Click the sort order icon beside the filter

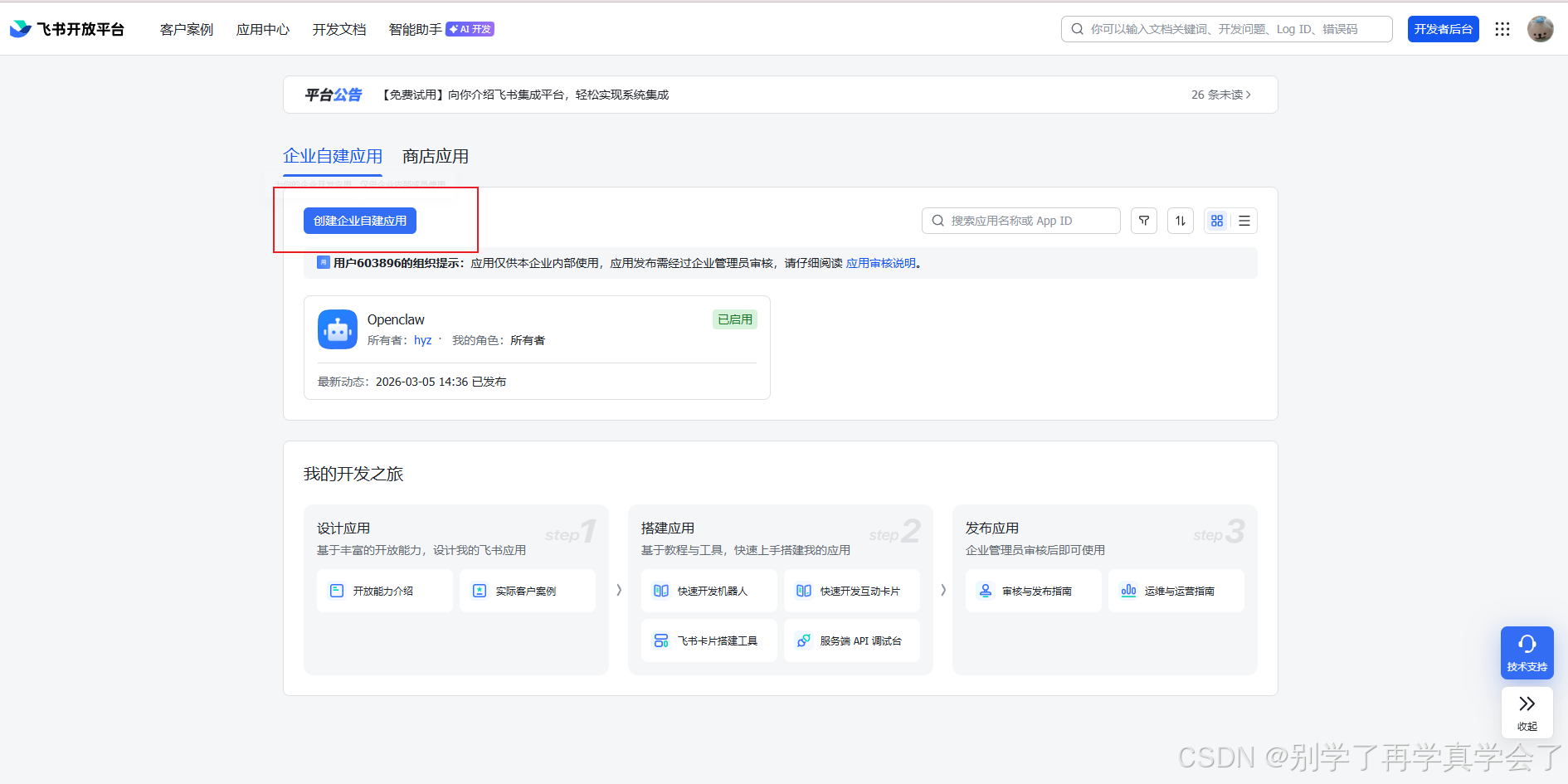(1181, 221)
